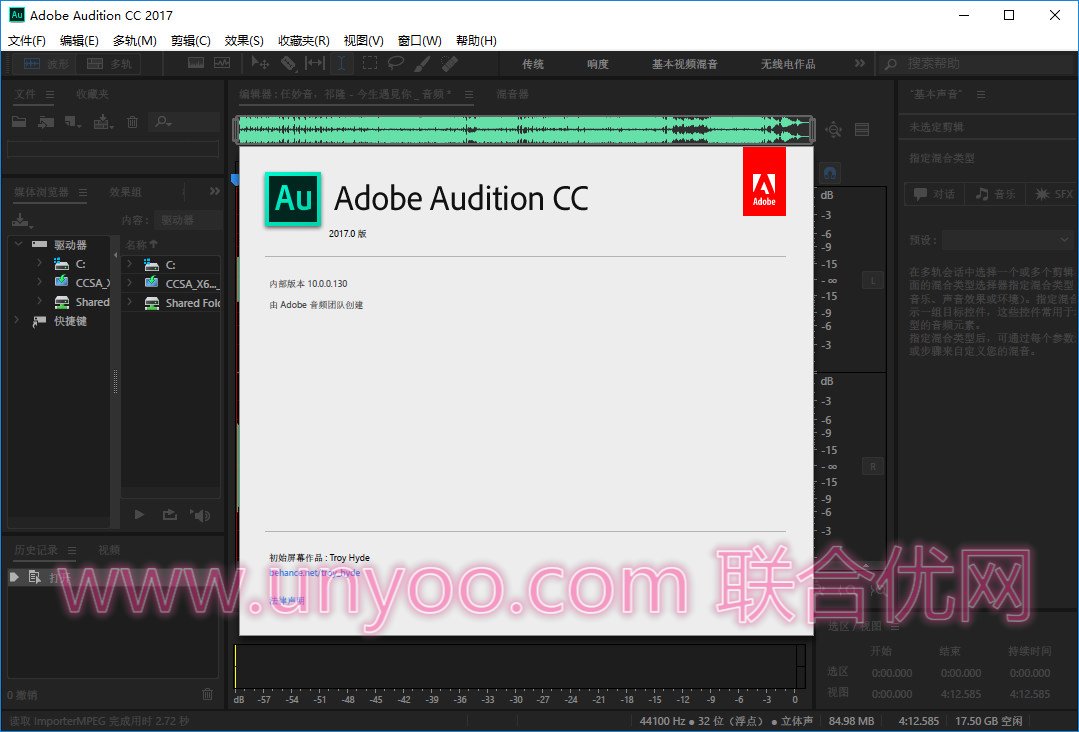Select the Paintbrush Selection tool
The width and height of the screenshot is (1079, 732).
[423, 63]
